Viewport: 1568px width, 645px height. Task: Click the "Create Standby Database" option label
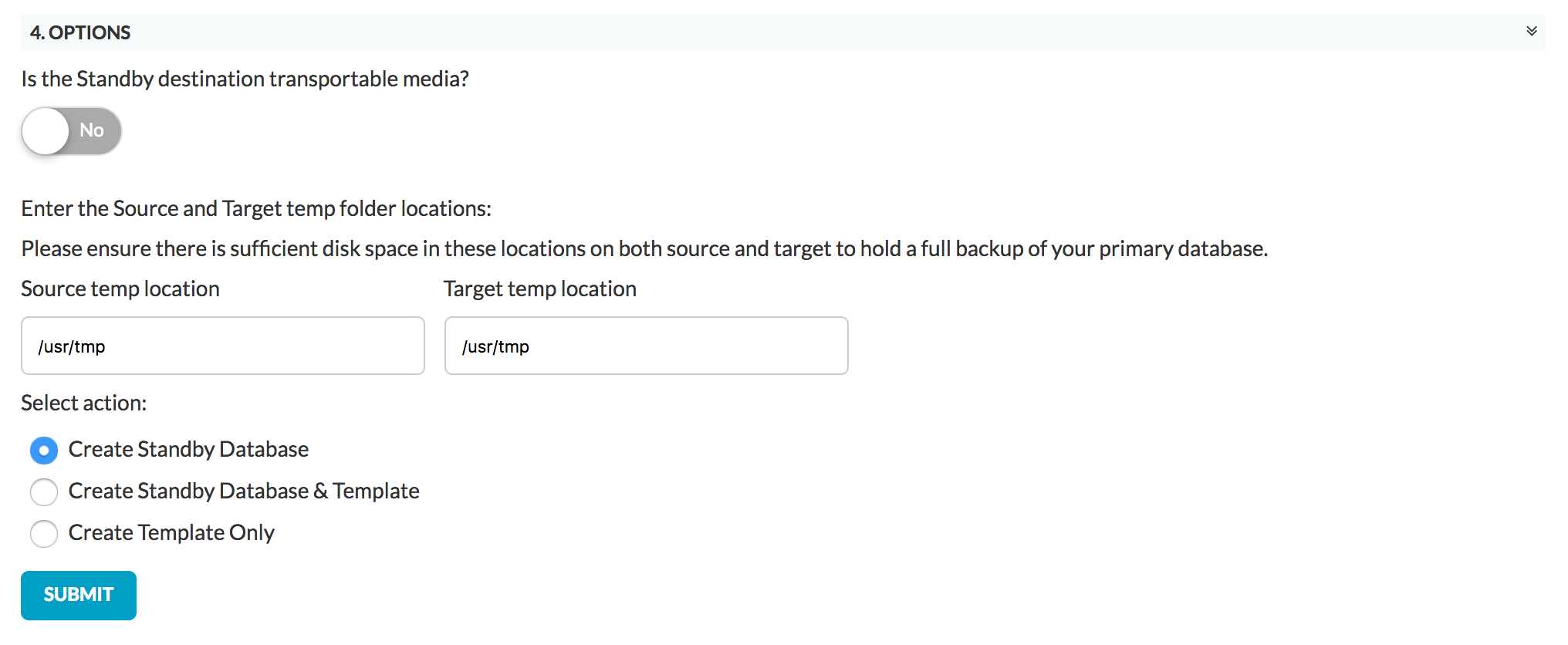point(188,449)
